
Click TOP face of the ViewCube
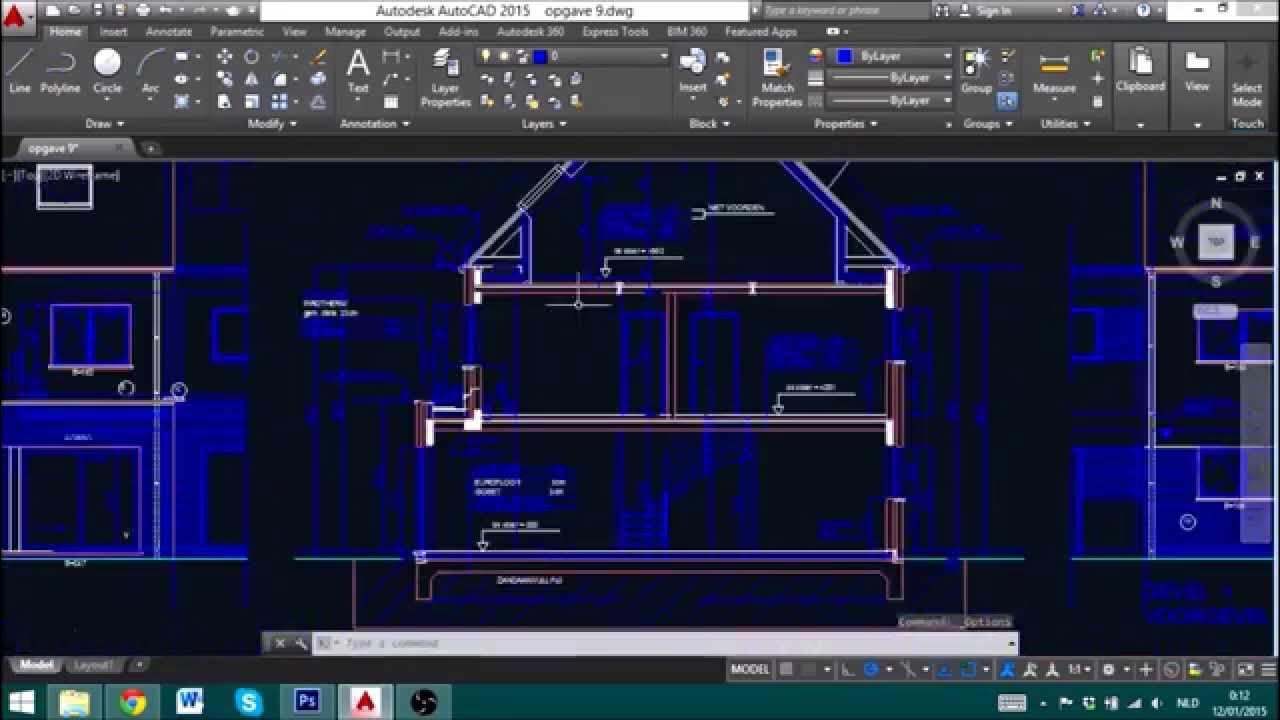point(1216,242)
